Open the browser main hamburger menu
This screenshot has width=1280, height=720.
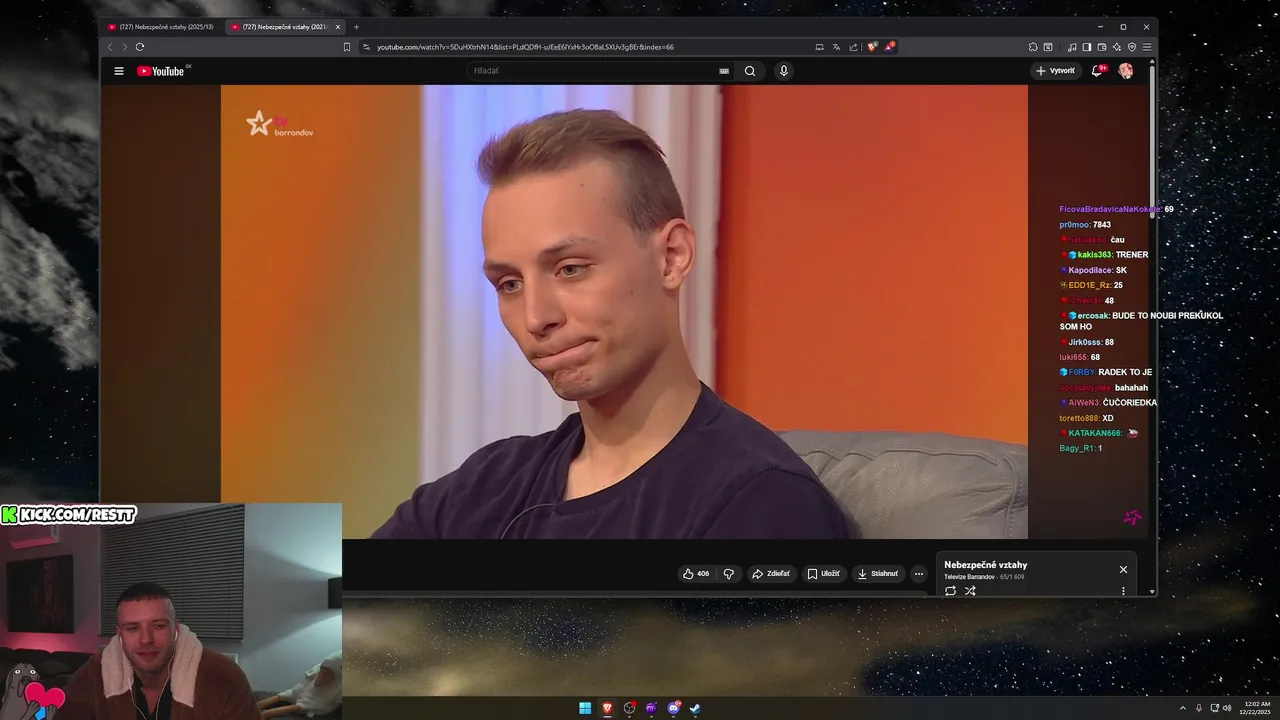[1147, 47]
